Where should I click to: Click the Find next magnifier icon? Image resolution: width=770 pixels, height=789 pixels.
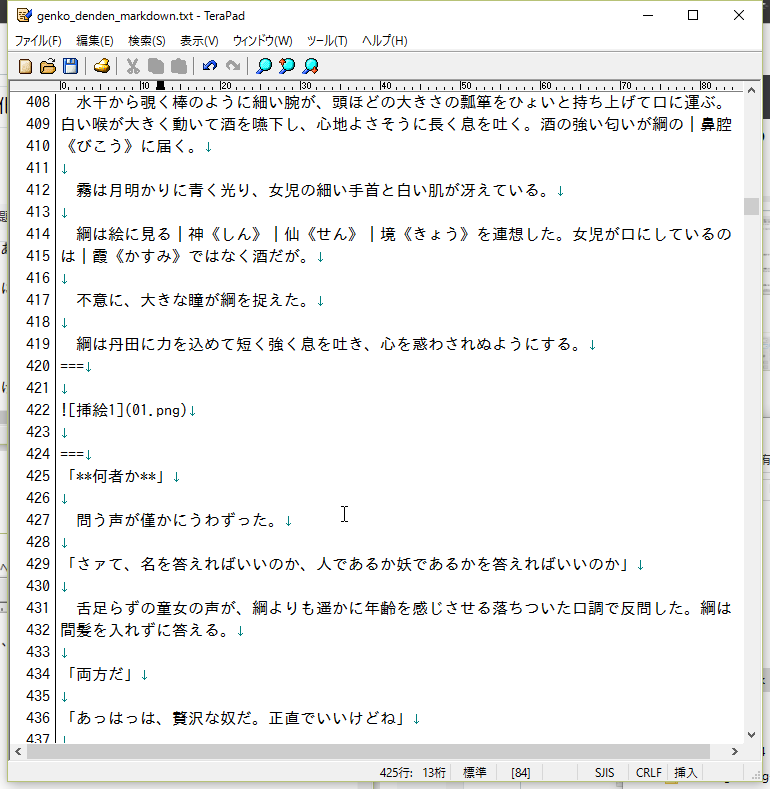click(311, 66)
